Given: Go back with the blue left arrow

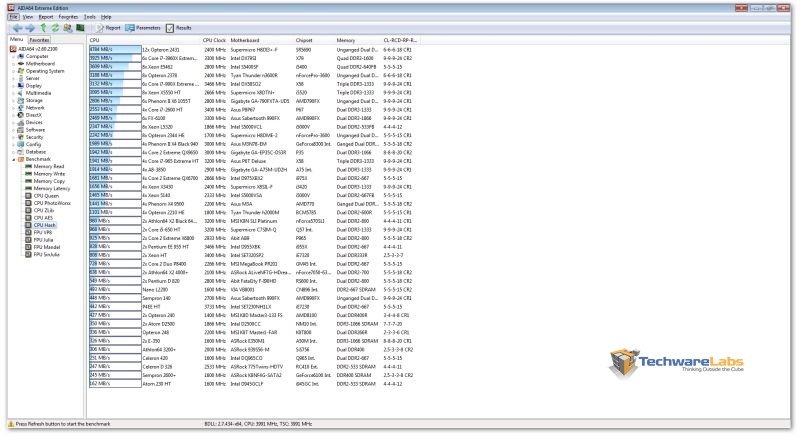Looking at the screenshot, I should (17, 28).
